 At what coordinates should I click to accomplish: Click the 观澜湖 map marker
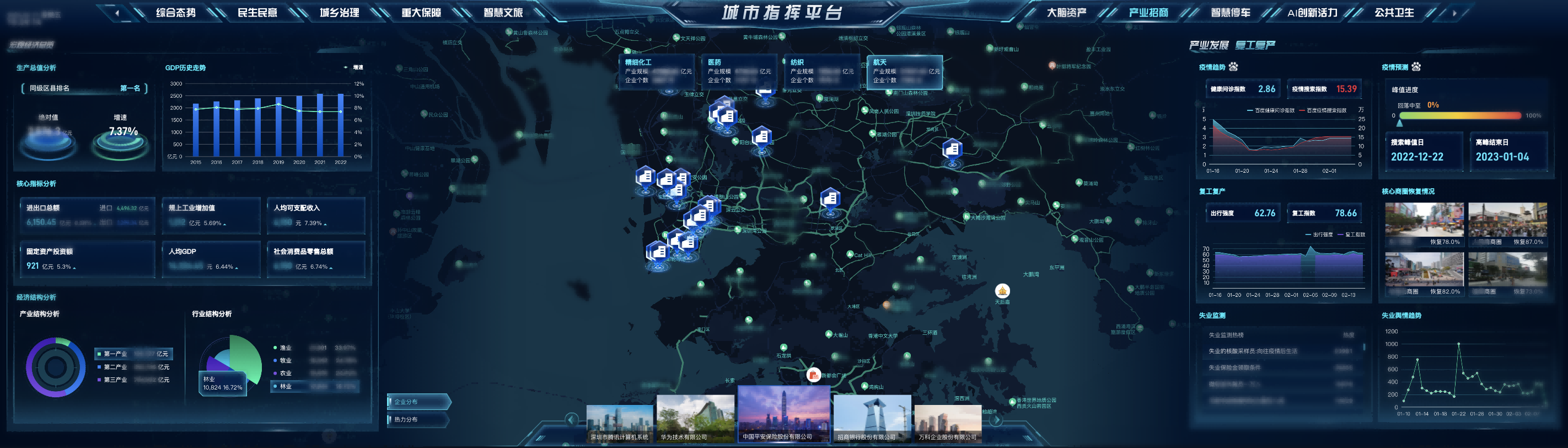click(x=819, y=98)
